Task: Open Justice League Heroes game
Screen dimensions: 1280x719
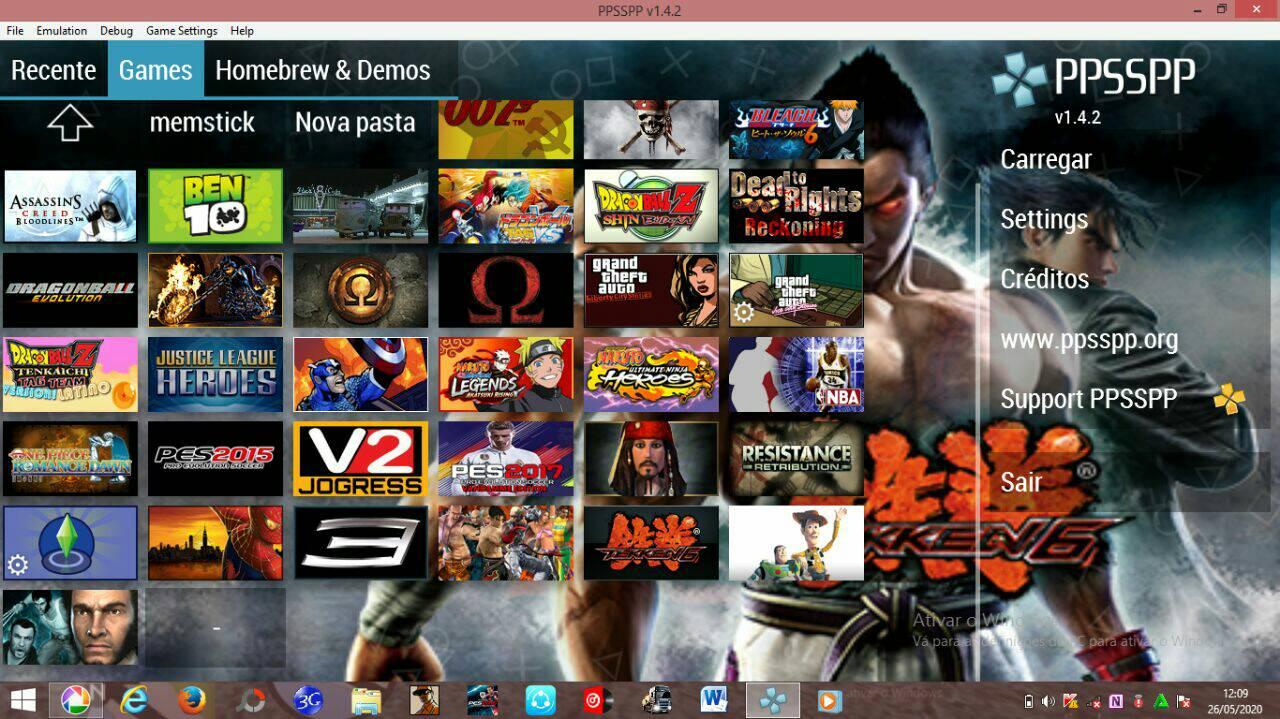Action: click(215, 374)
